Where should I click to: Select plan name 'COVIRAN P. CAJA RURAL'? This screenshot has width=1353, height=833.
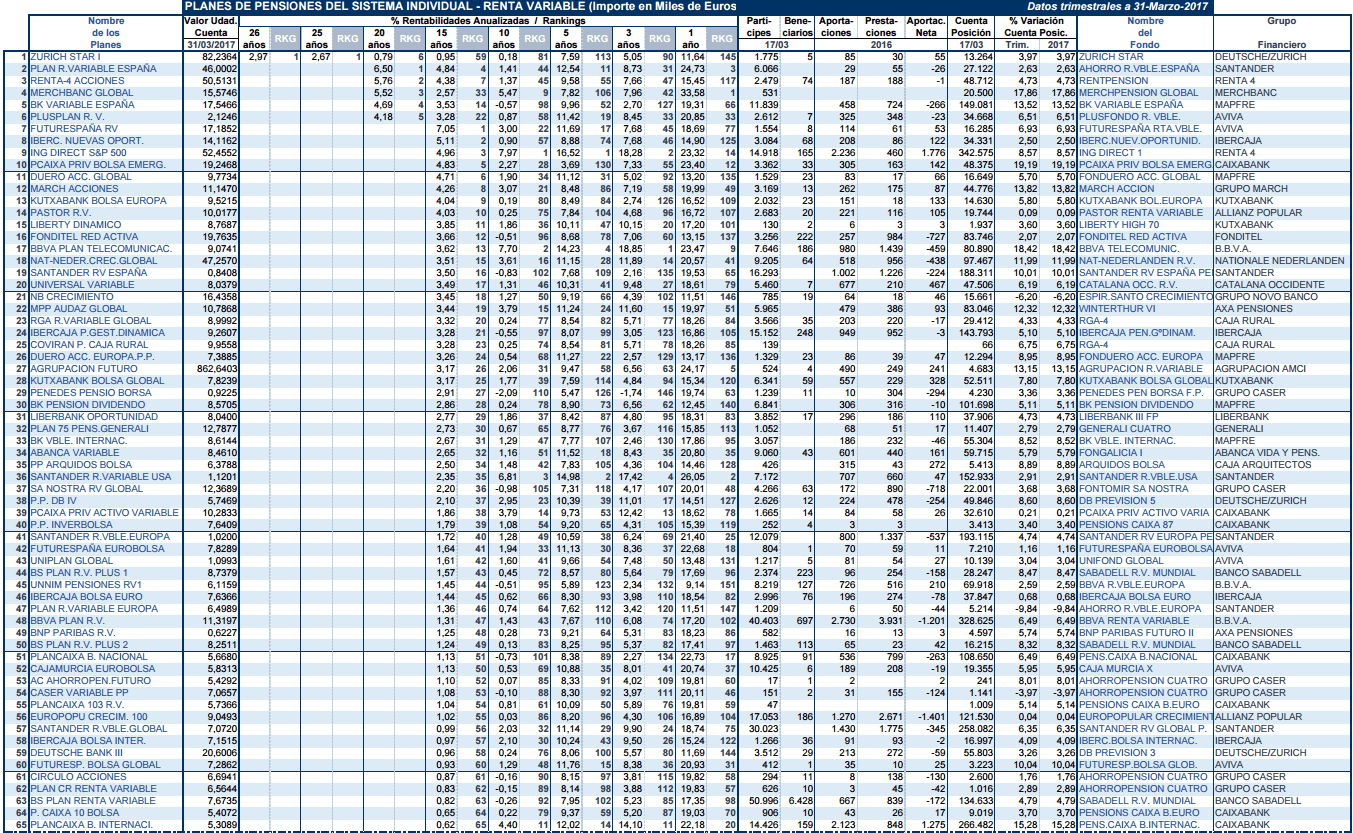91,345
